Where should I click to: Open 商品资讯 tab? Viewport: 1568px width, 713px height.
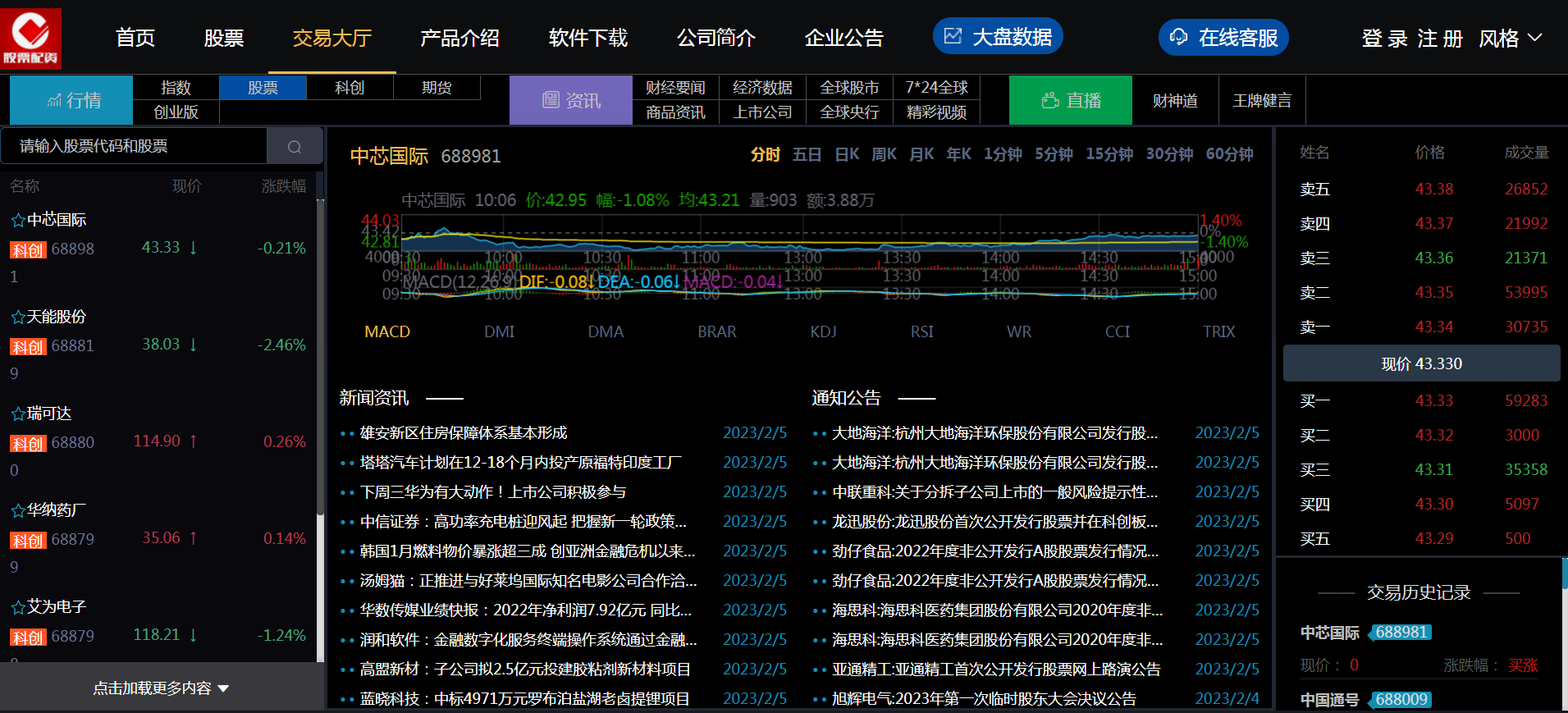[676, 112]
